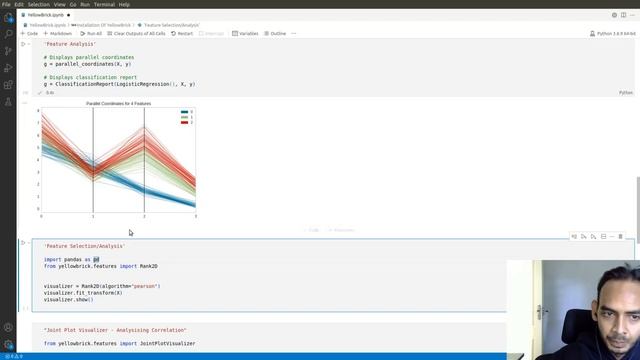Open editor More Actions ellipsis at top right
The width and height of the screenshot is (640, 360).
coord(632,15)
